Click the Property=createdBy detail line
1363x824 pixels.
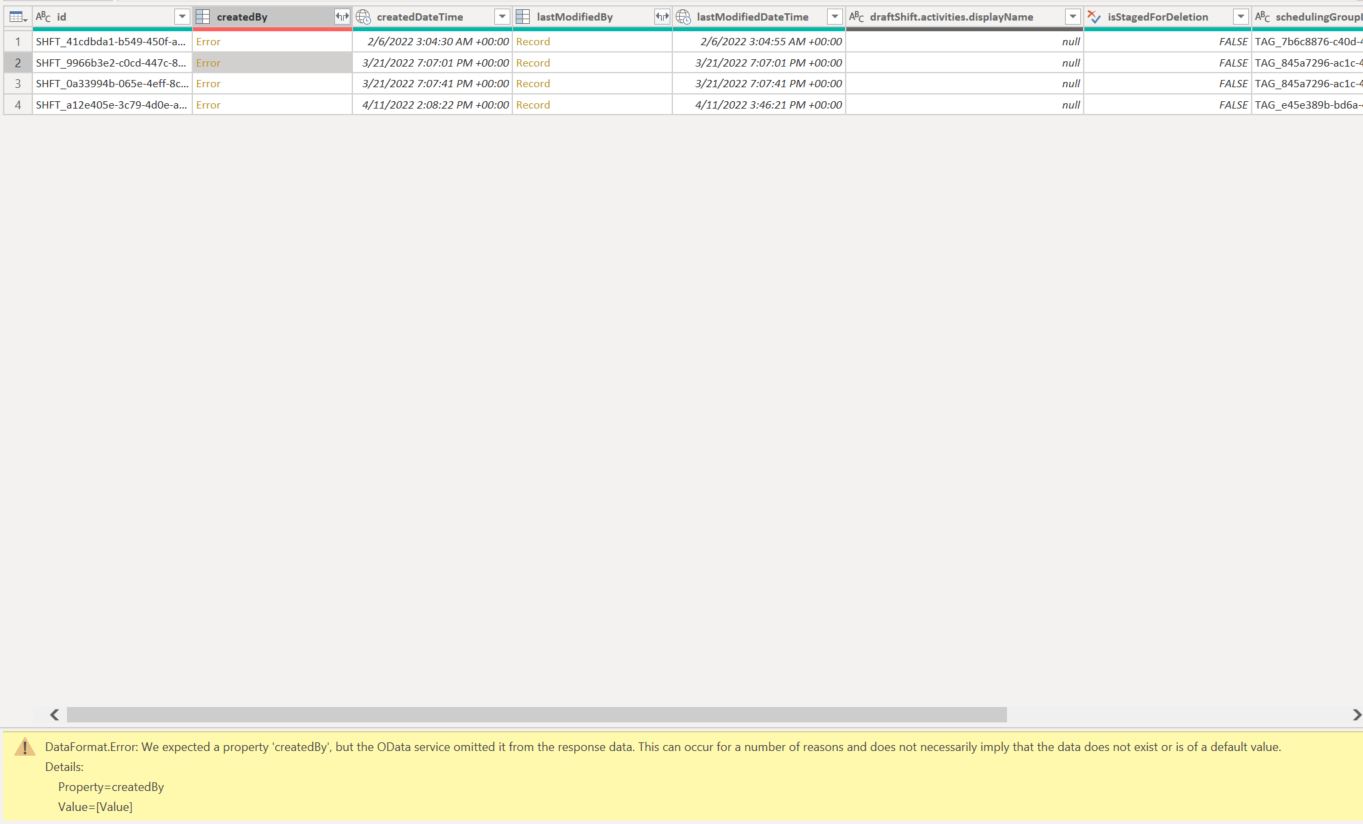(x=111, y=787)
